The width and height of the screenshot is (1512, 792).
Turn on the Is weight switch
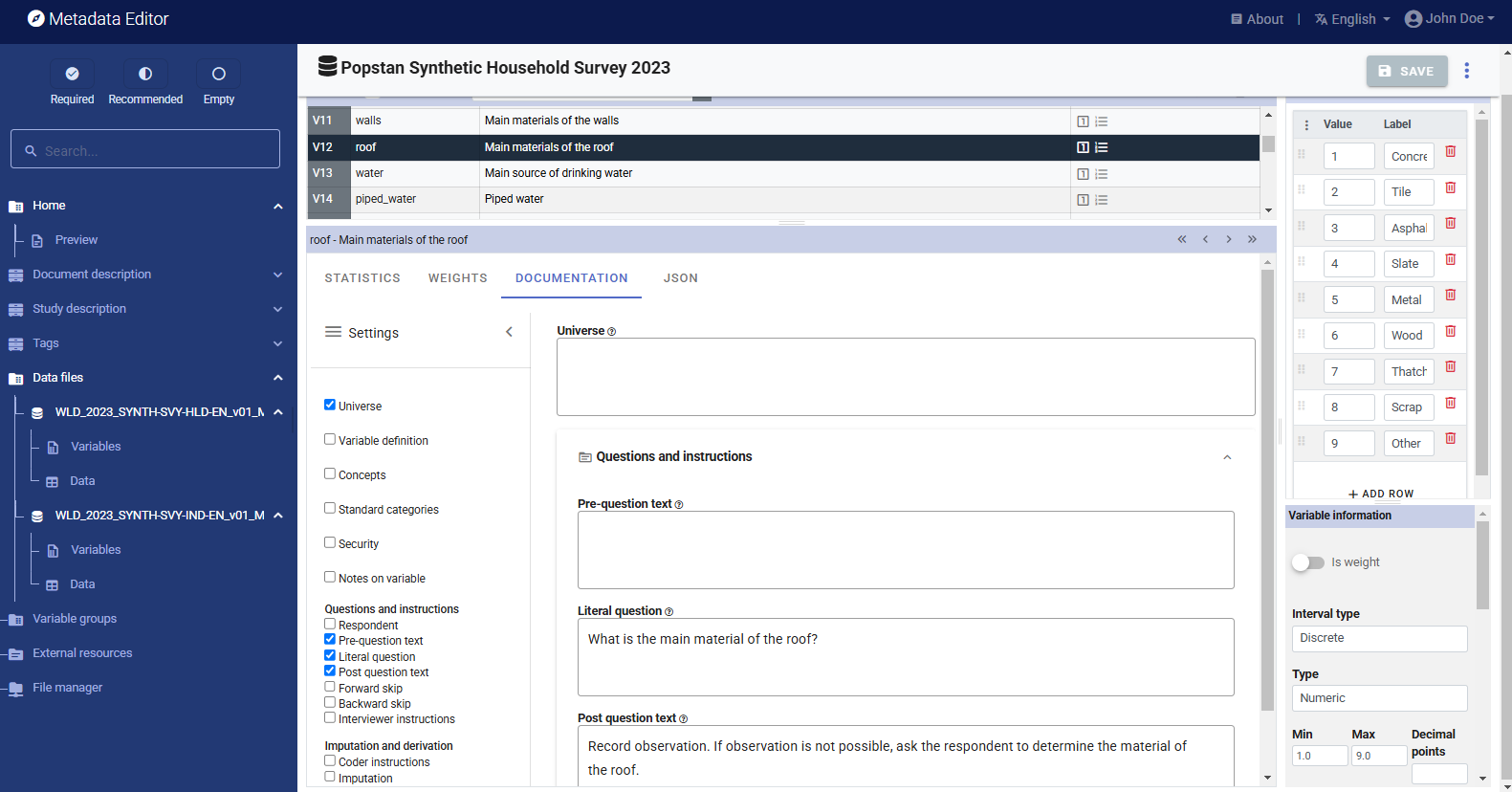click(x=1307, y=562)
